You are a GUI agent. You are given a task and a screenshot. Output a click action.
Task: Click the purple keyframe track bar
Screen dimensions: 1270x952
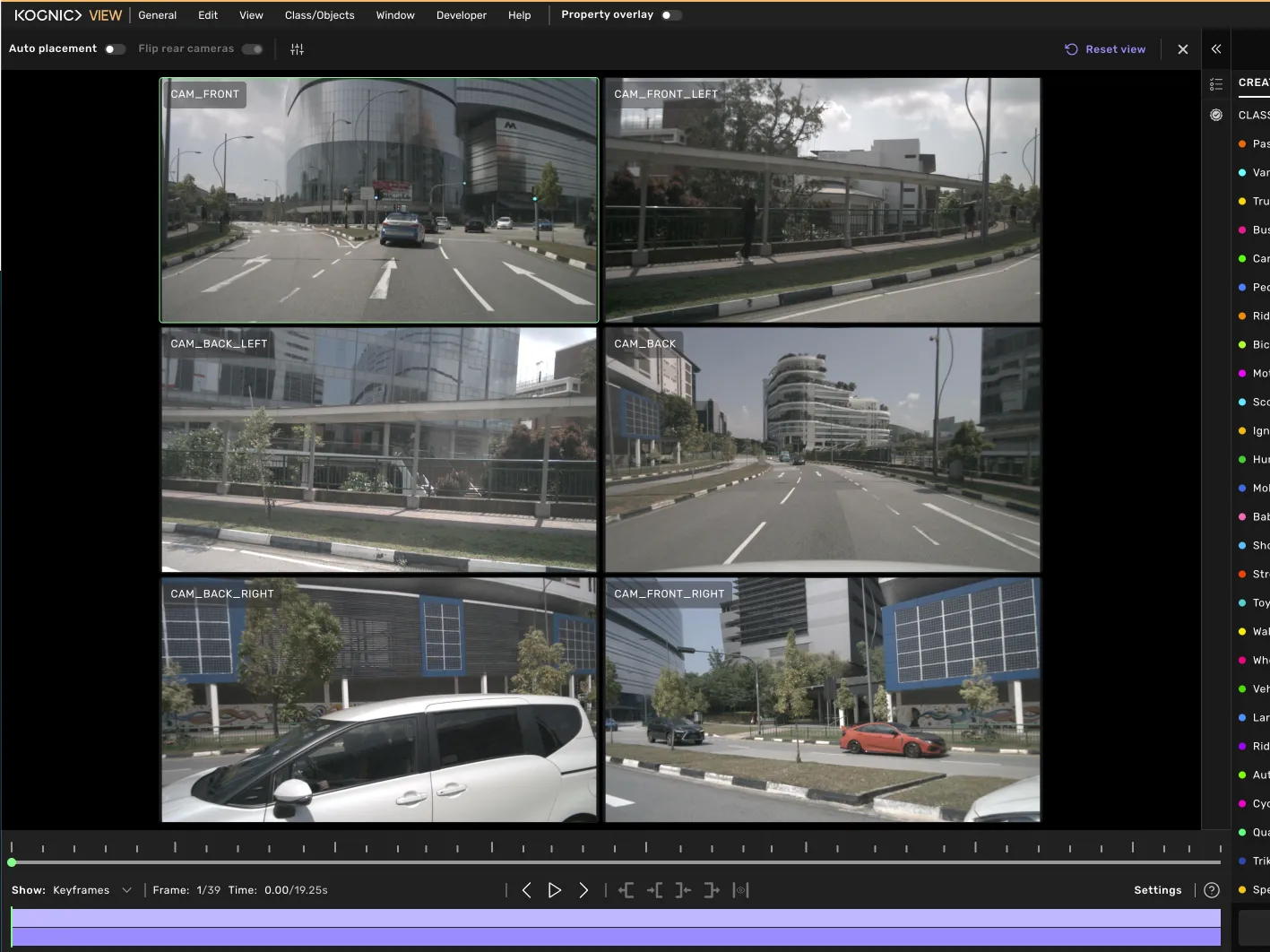point(616,927)
